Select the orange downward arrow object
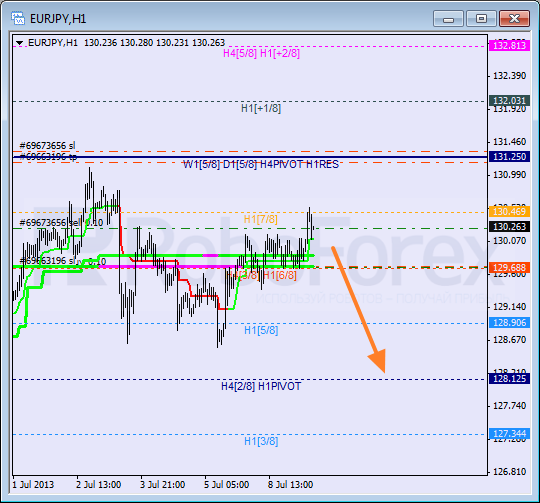This screenshot has width=540, height=503. [358, 309]
